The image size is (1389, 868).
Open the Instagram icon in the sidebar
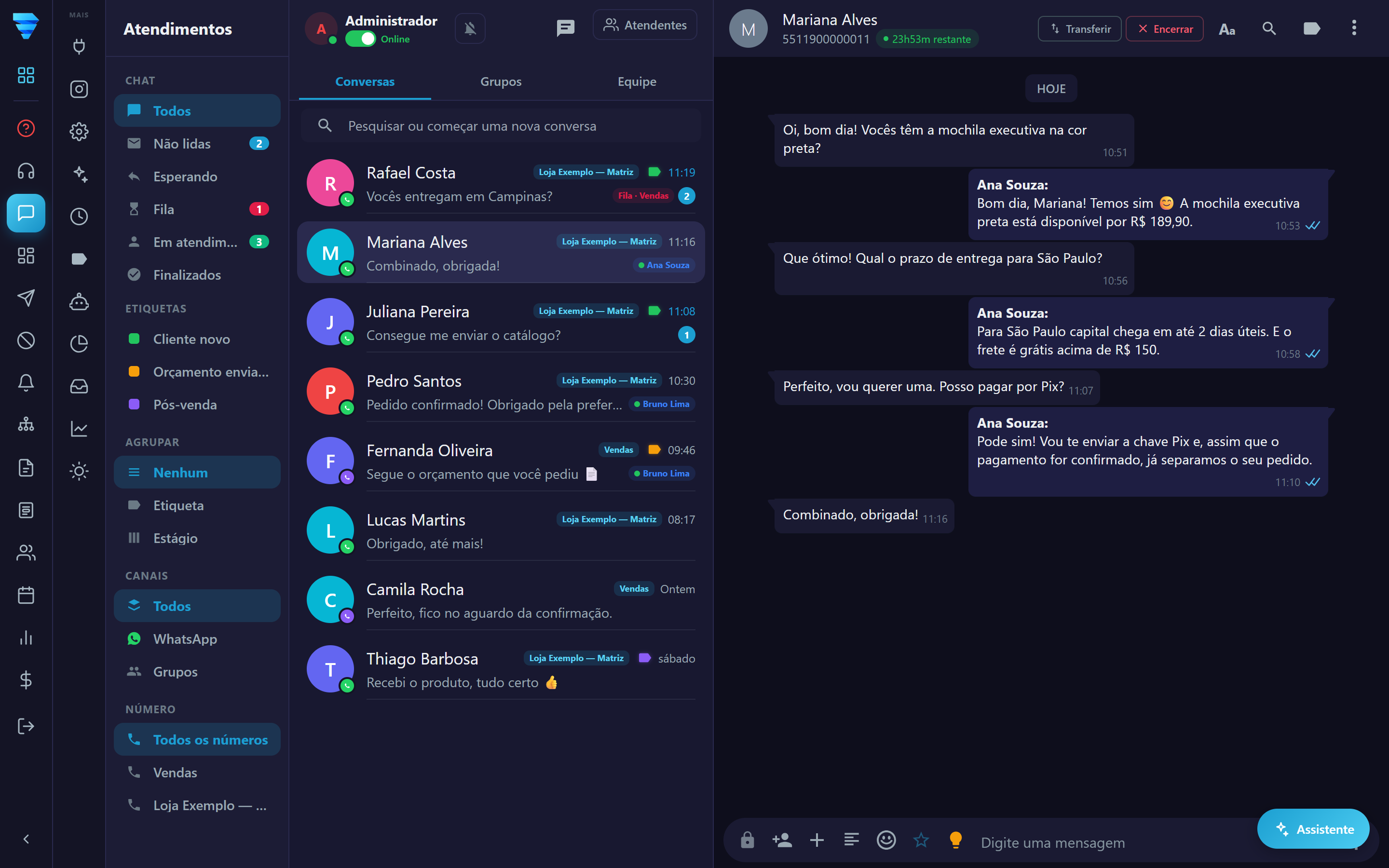pyautogui.click(x=79, y=89)
